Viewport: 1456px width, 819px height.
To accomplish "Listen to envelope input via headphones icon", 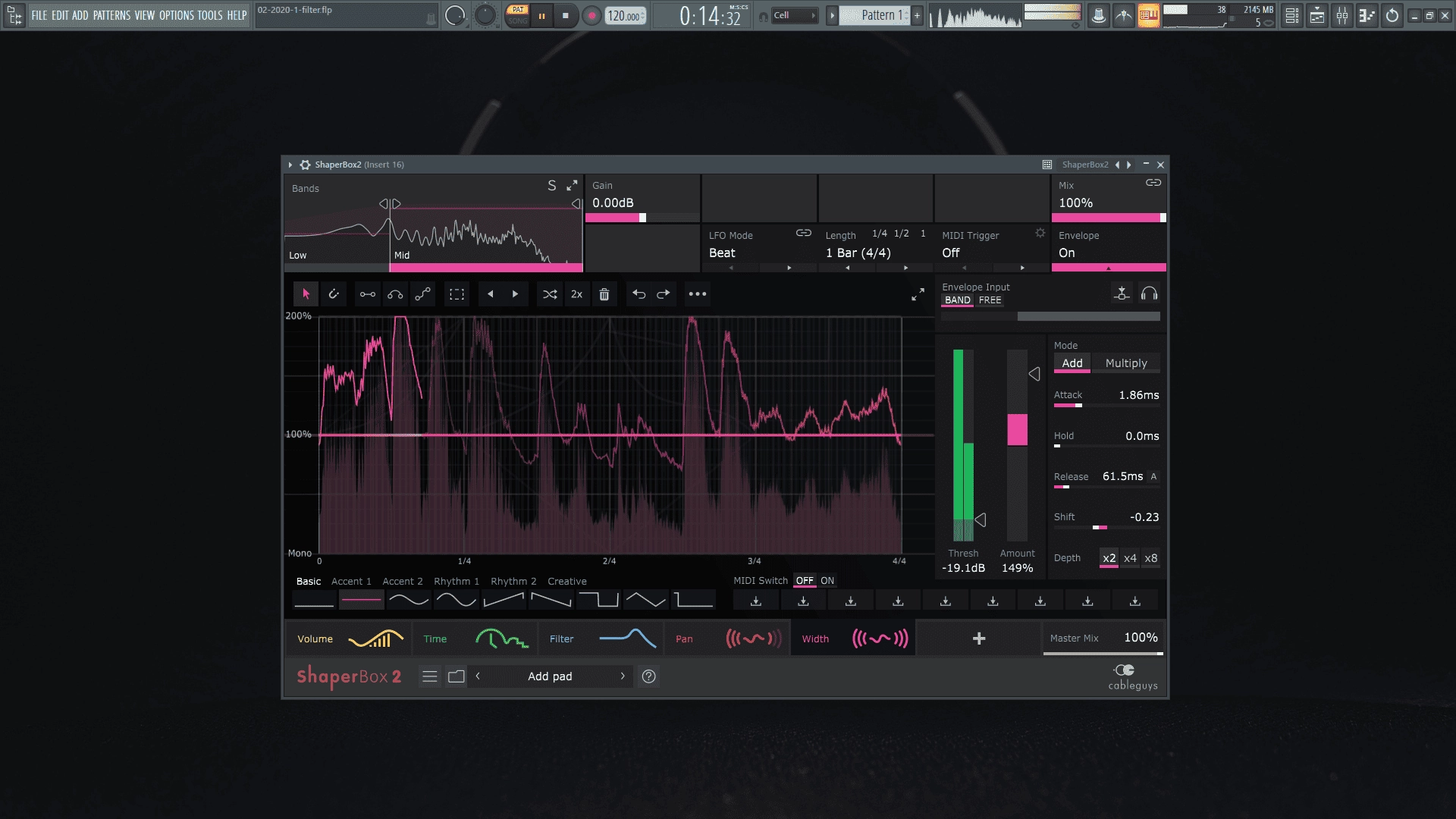I will point(1149,293).
